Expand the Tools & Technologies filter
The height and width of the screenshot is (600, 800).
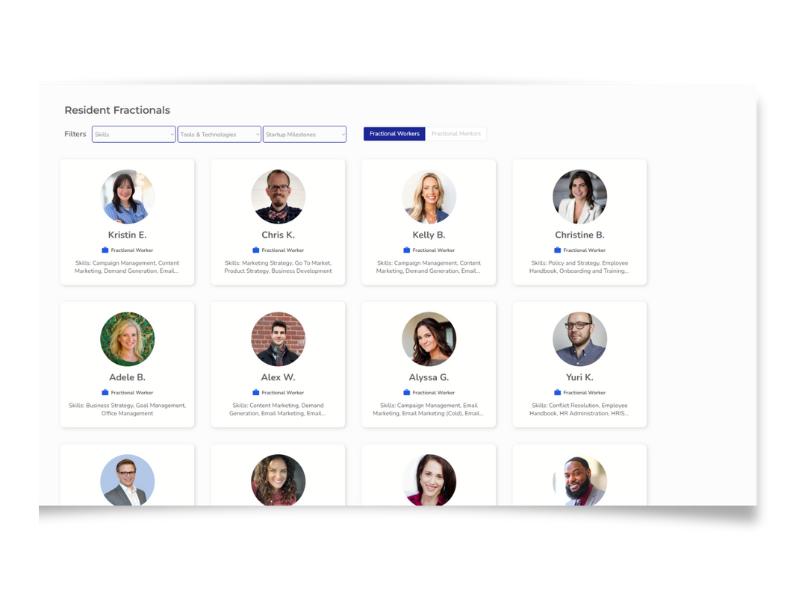(219, 134)
